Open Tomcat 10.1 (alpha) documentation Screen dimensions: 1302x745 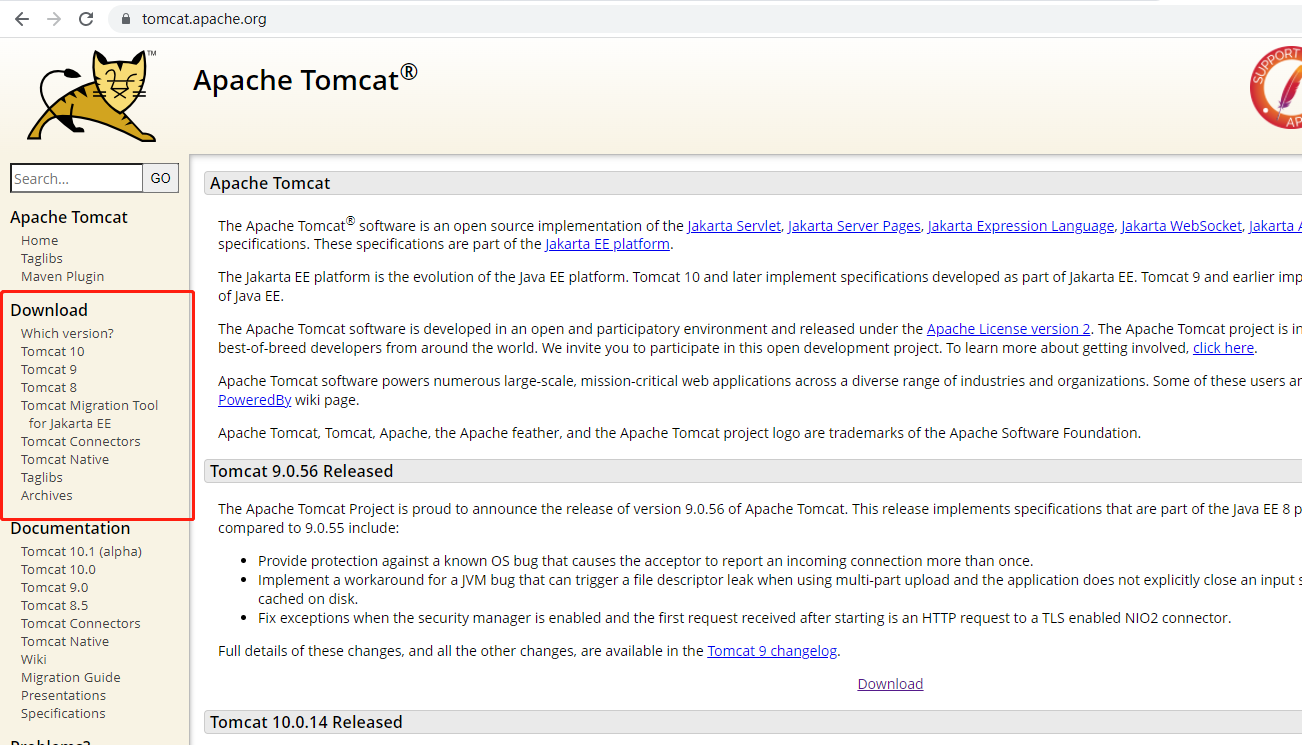click(x=81, y=551)
